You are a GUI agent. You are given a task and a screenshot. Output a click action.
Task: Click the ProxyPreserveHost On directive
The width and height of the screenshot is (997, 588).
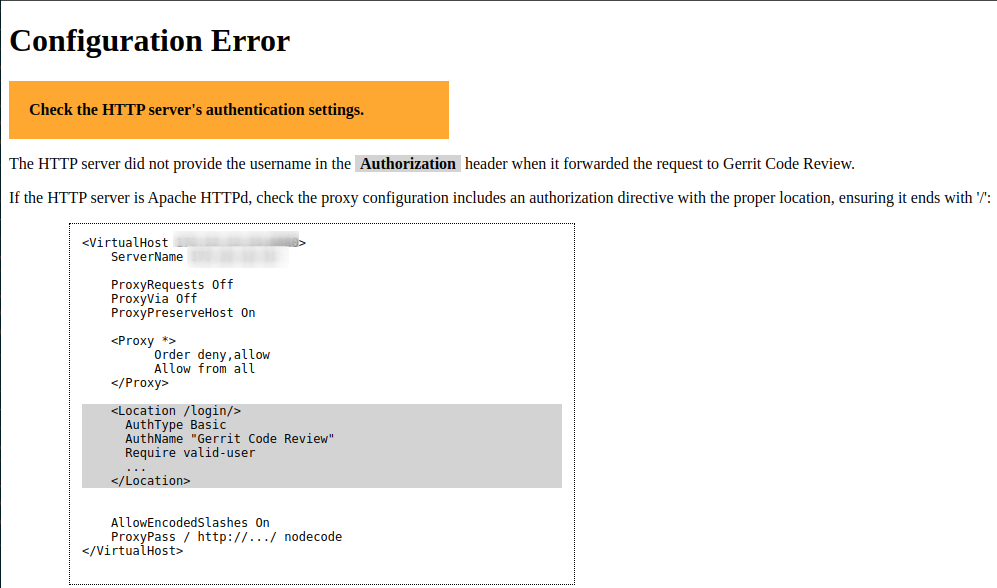[182, 312]
